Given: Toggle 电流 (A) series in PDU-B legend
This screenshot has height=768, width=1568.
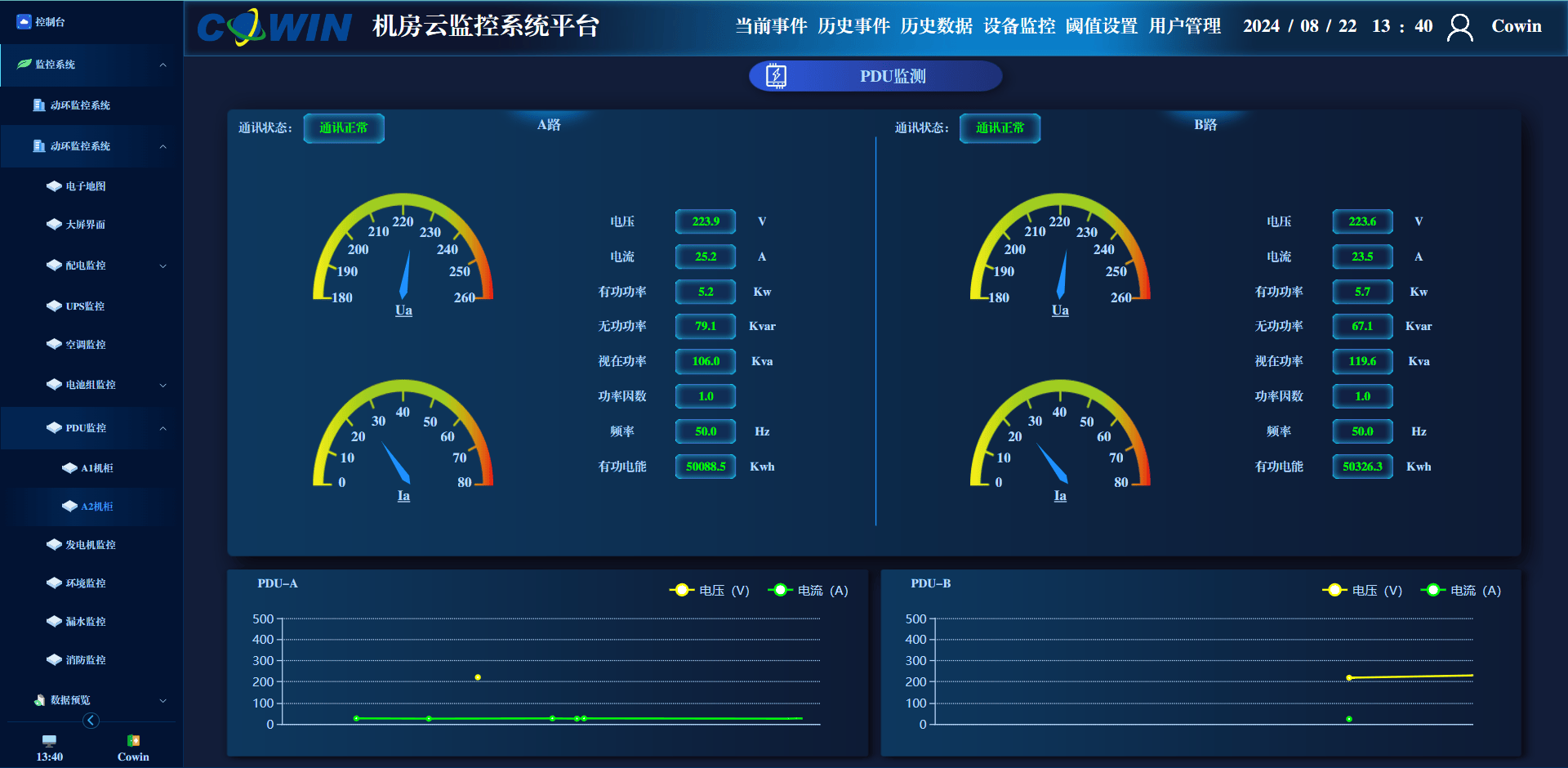Looking at the screenshot, I should click(x=1461, y=590).
